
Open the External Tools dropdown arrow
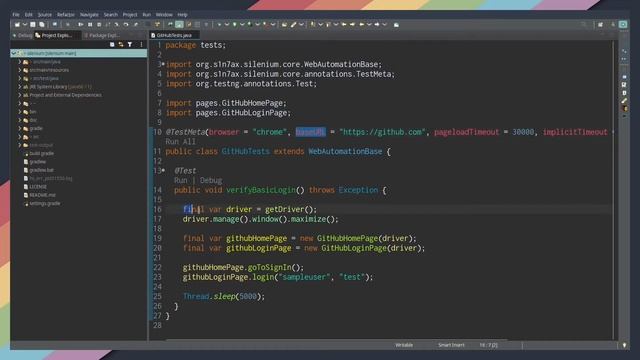coord(273,24)
